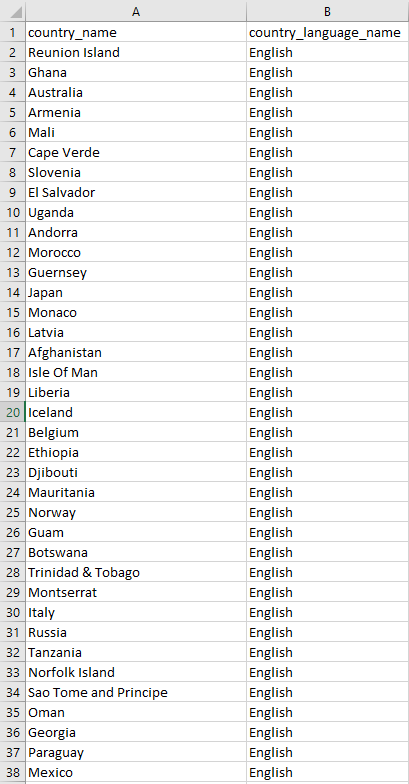Select row 10 header for Uganda

[x=12, y=212]
